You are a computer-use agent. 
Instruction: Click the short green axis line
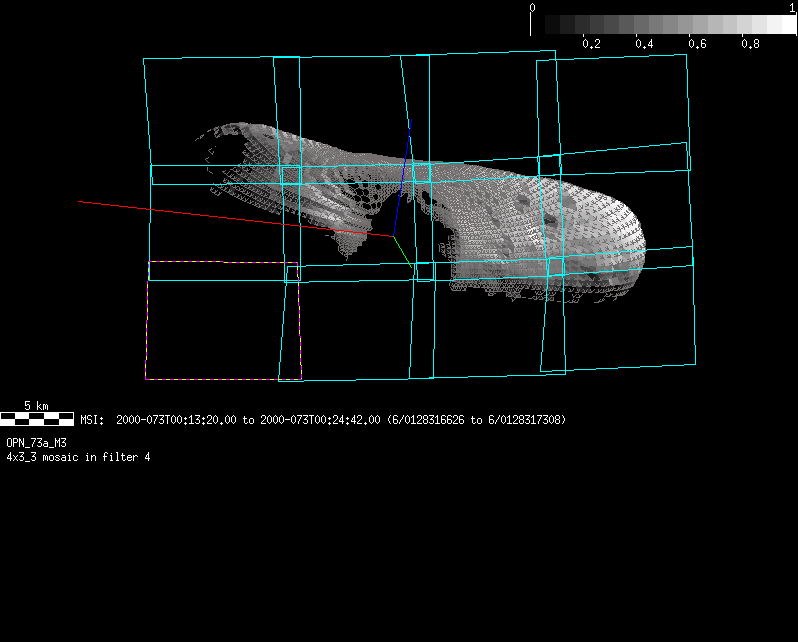pos(400,246)
